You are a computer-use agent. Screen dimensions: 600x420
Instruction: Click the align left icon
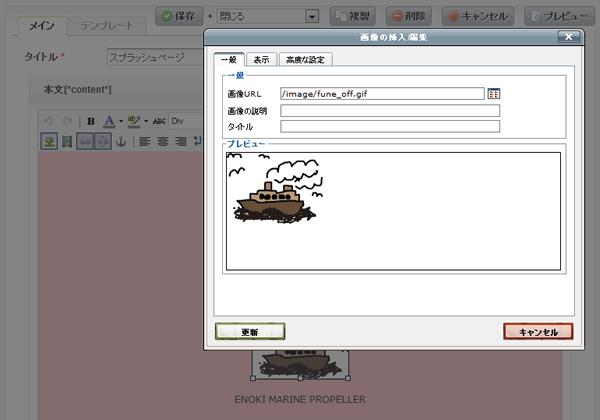coord(143,142)
